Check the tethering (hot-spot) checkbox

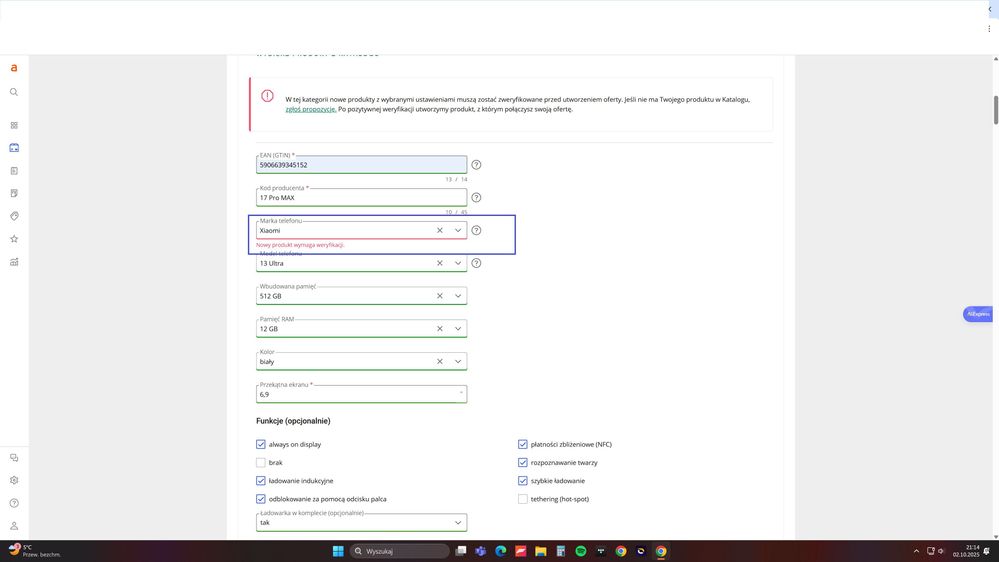tap(523, 499)
